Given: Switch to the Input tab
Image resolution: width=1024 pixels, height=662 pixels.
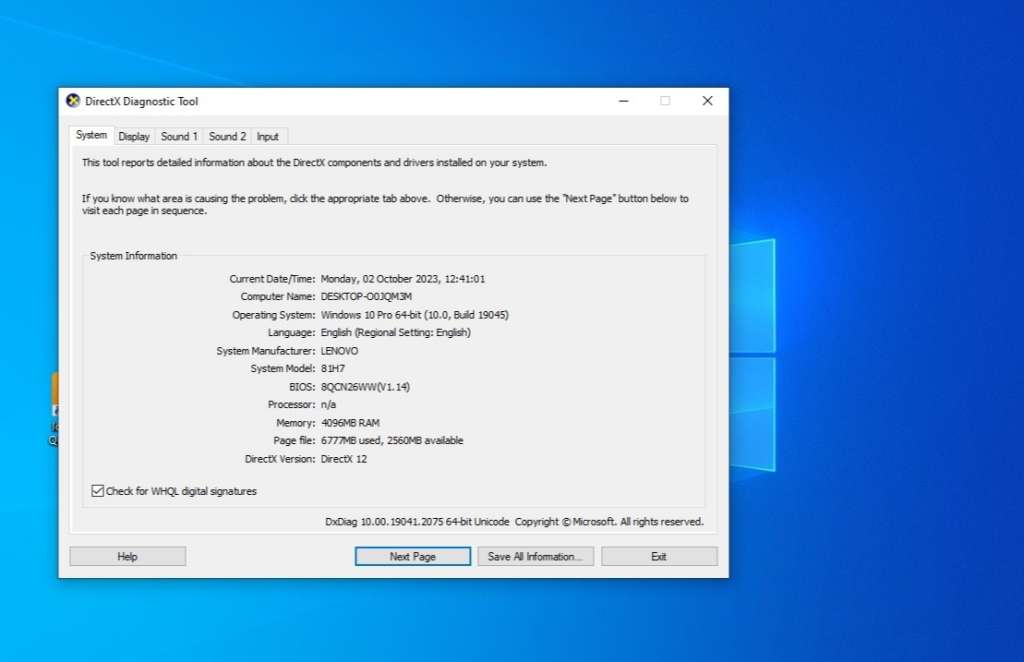Looking at the screenshot, I should pyautogui.click(x=268, y=136).
